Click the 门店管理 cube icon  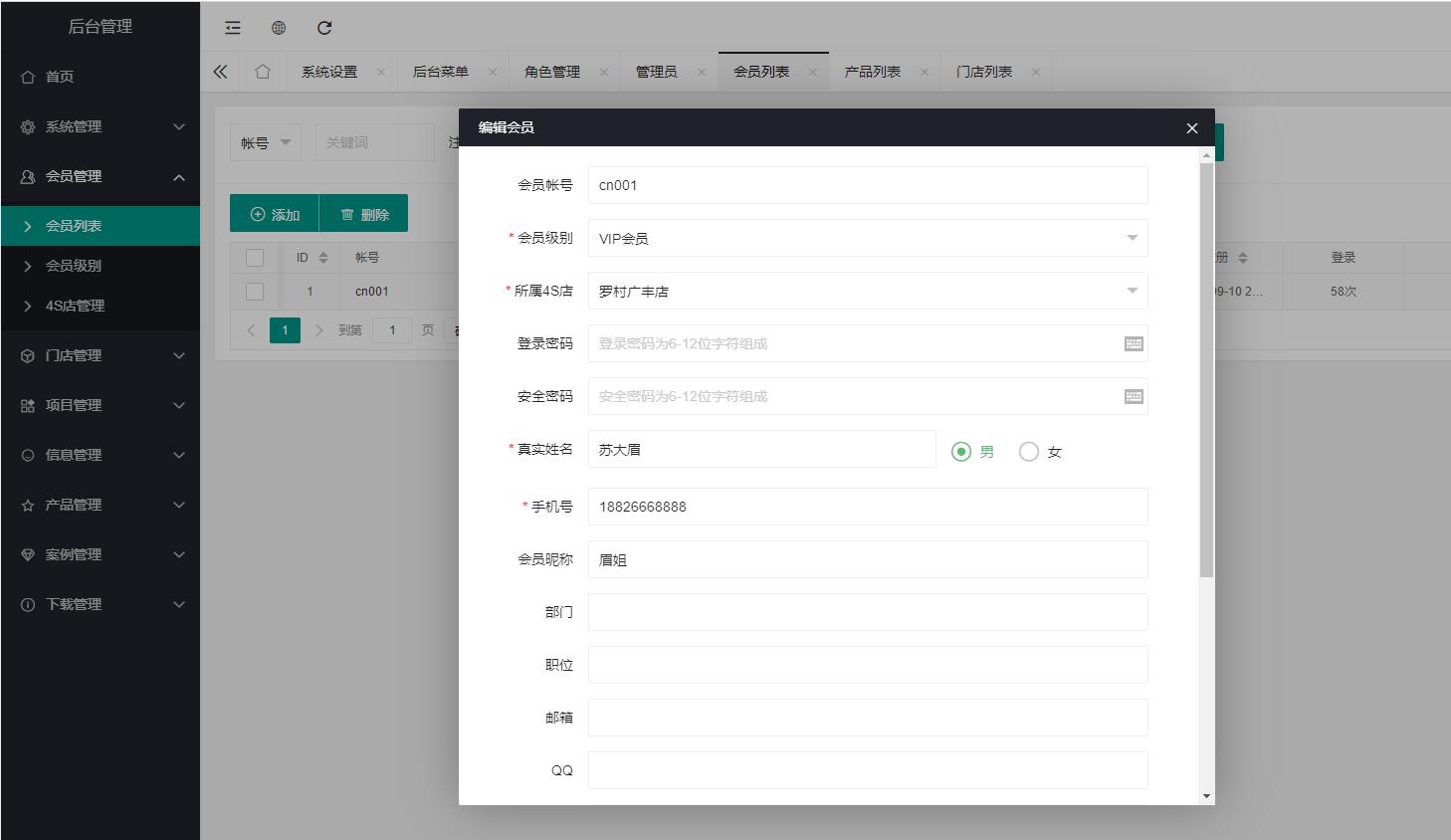[28, 355]
